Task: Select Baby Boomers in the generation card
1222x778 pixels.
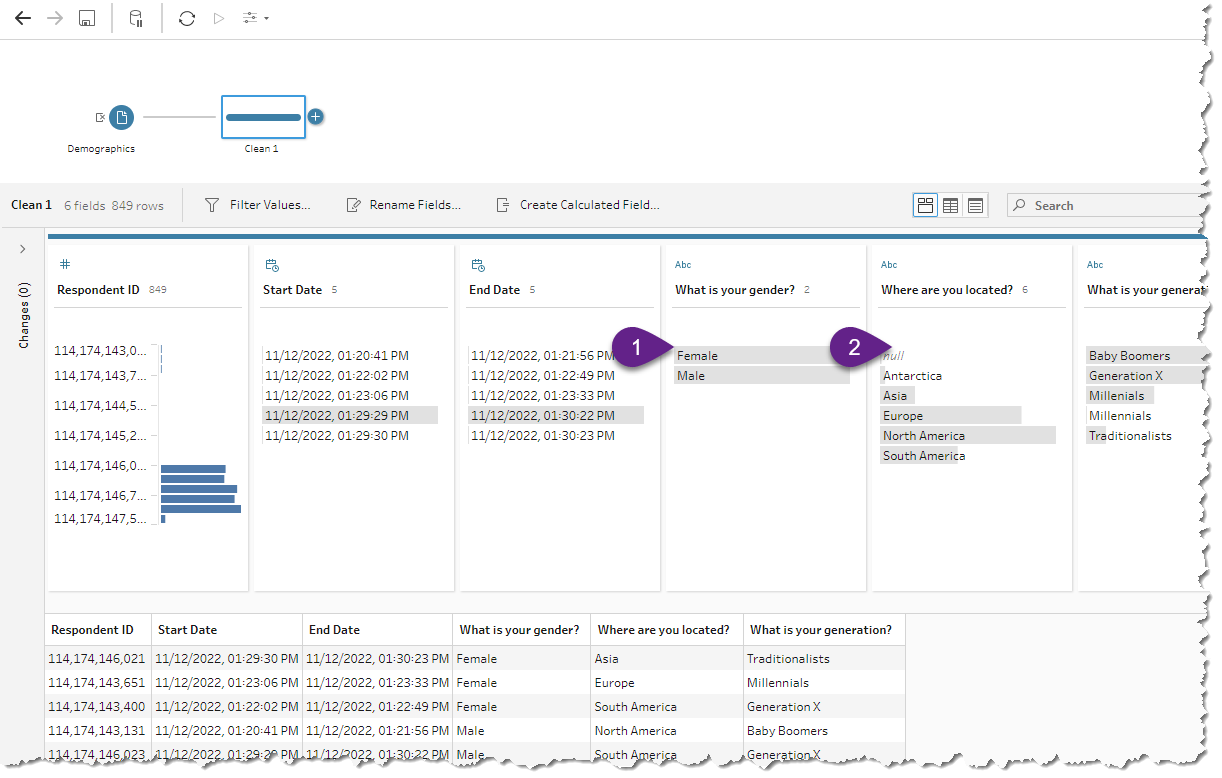Action: (1129, 356)
